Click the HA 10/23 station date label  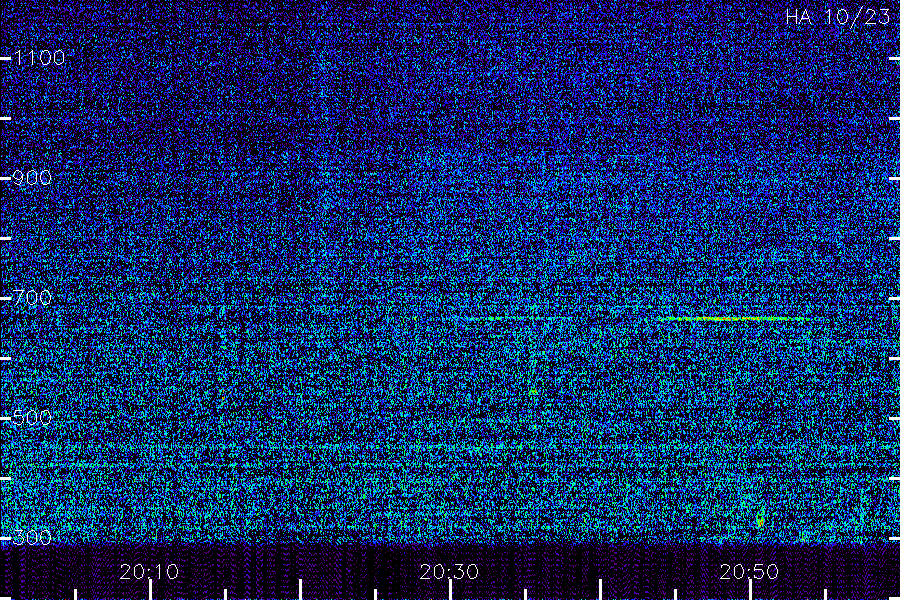837,17
